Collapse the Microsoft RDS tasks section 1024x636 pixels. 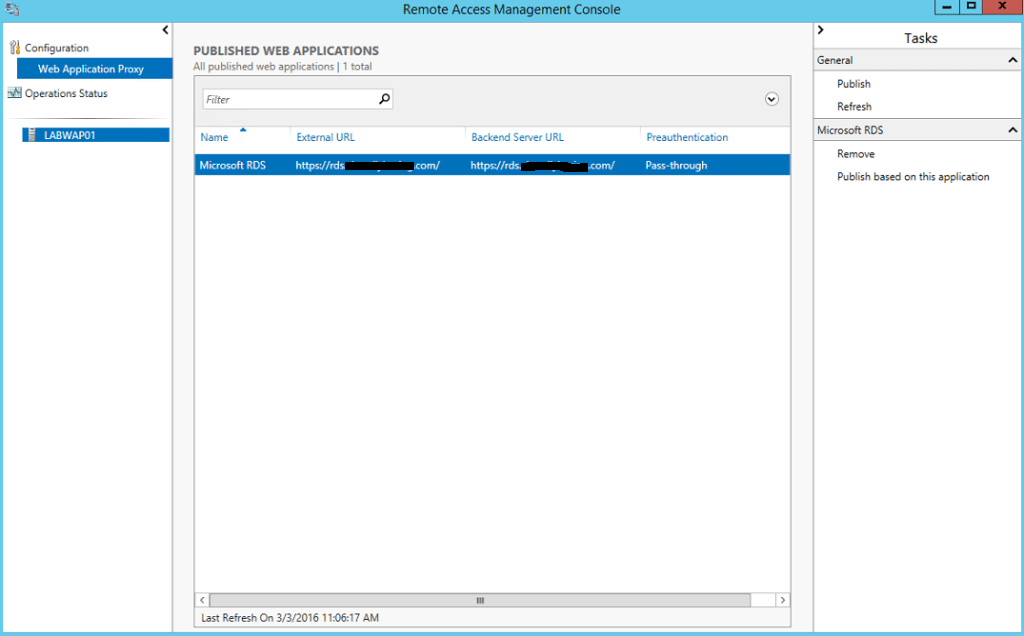point(1013,130)
